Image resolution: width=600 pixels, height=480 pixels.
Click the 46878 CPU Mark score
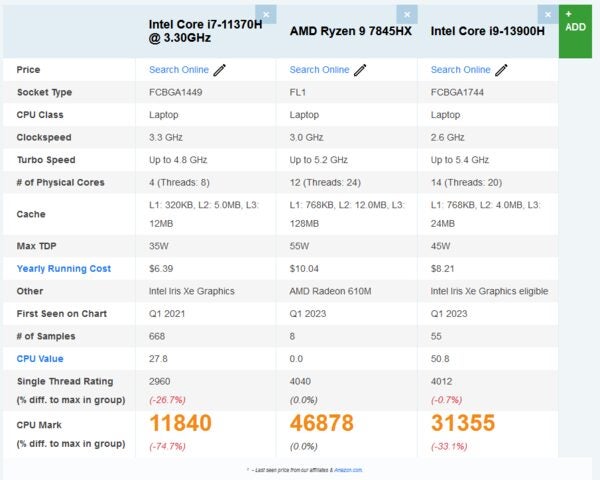pos(321,423)
